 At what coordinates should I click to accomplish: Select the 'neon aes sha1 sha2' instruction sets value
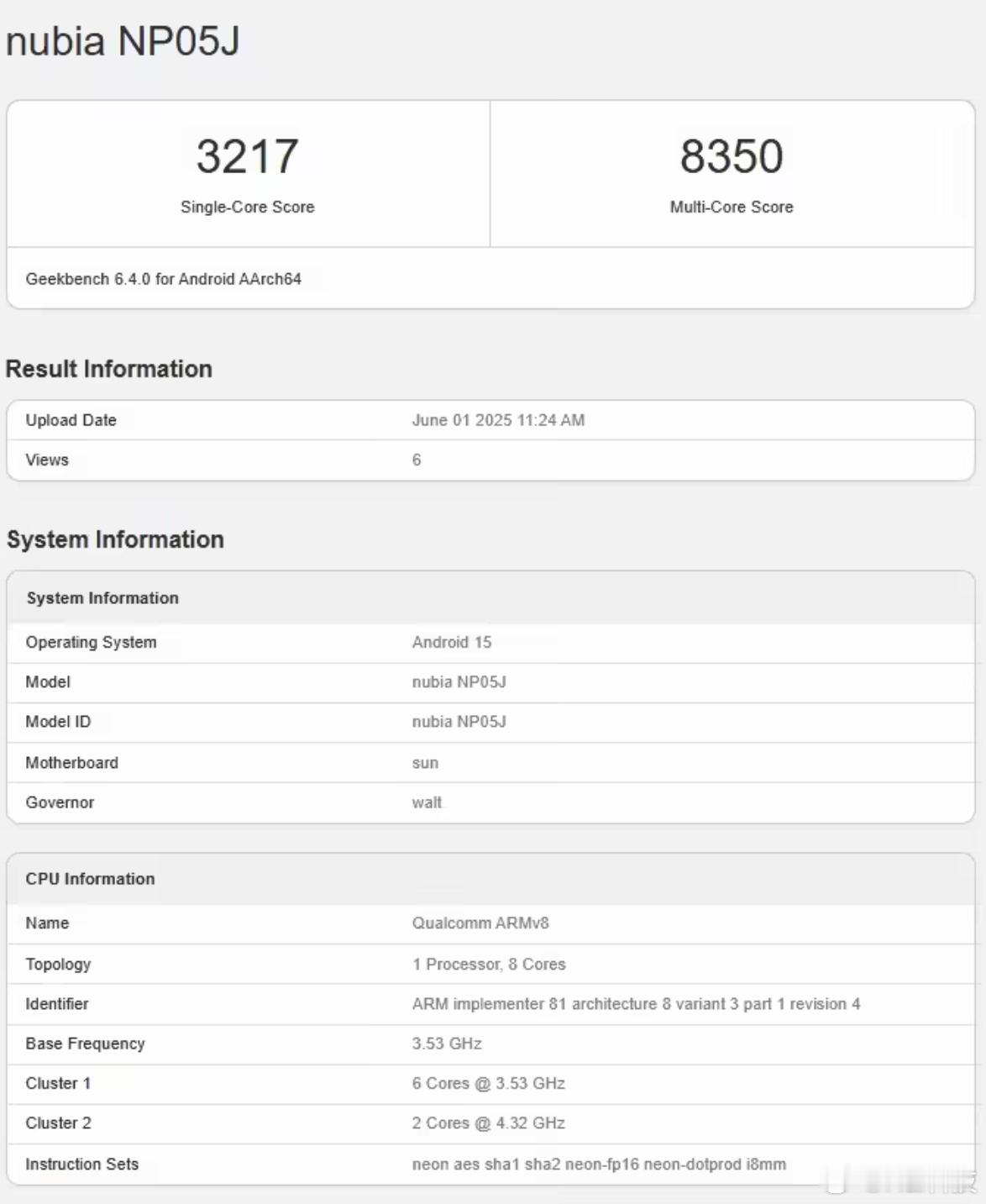tap(599, 1165)
